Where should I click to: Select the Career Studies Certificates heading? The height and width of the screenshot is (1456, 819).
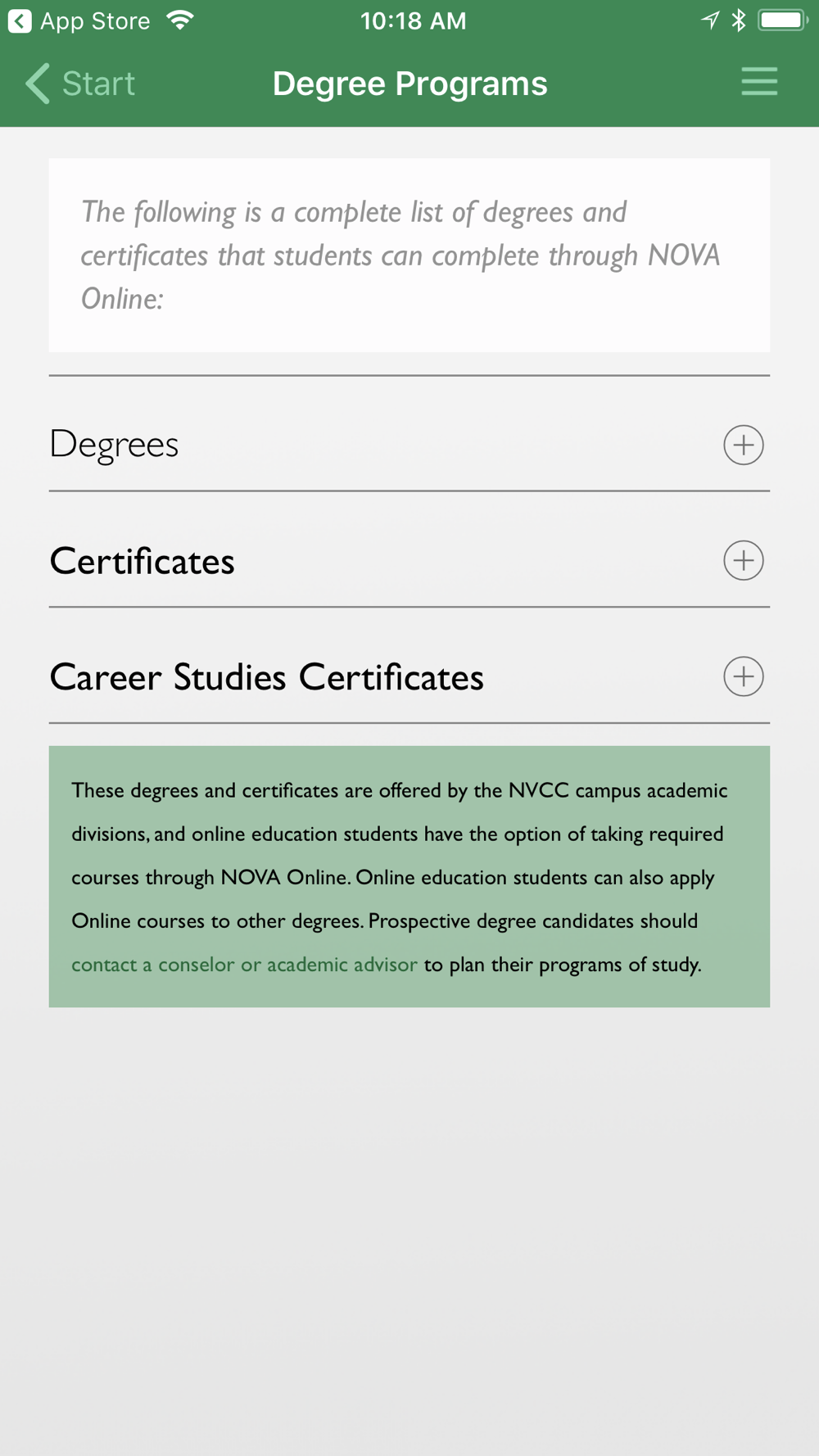[267, 678]
